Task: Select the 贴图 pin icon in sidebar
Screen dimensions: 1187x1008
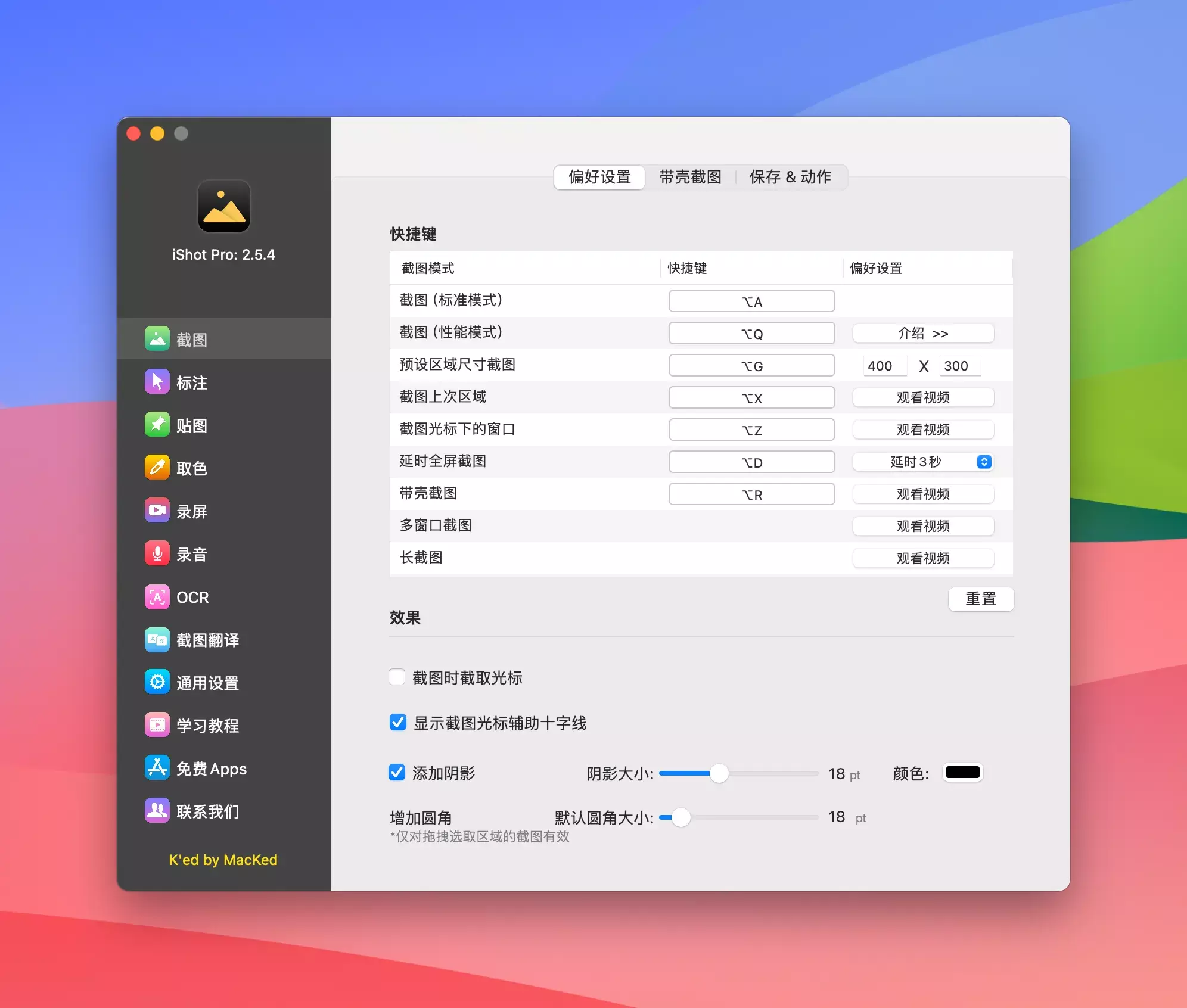Action: tap(157, 425)
